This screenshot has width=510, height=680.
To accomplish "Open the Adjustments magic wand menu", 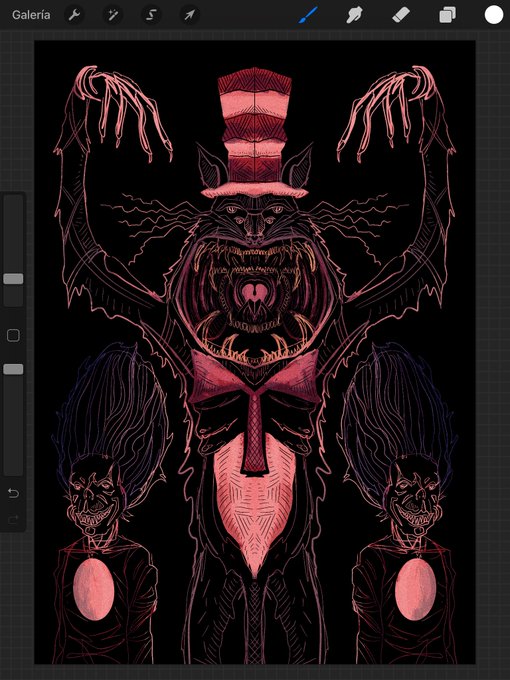I will tap(112, 16).
